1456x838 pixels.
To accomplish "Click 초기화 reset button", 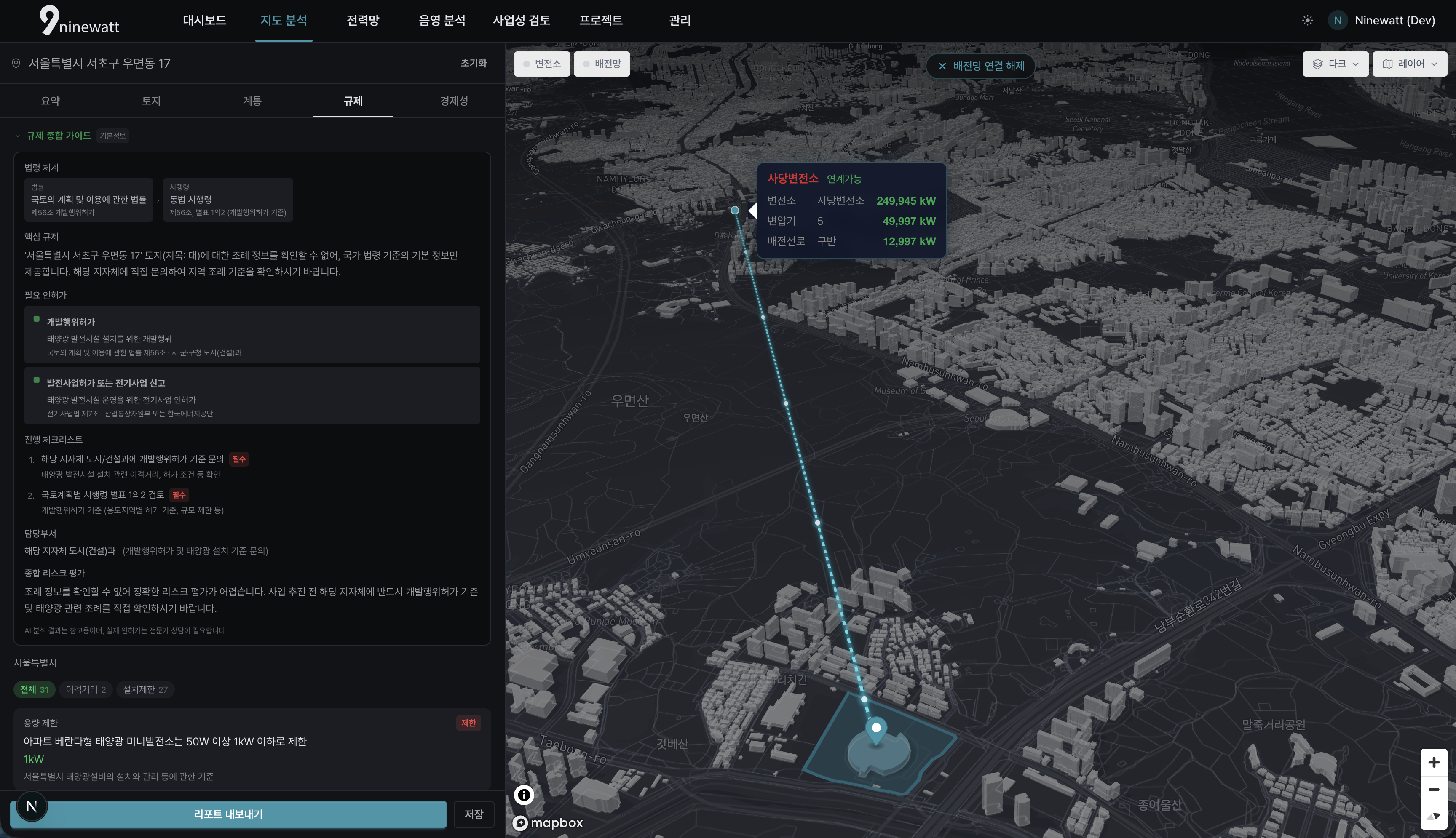I will [473, 63].
